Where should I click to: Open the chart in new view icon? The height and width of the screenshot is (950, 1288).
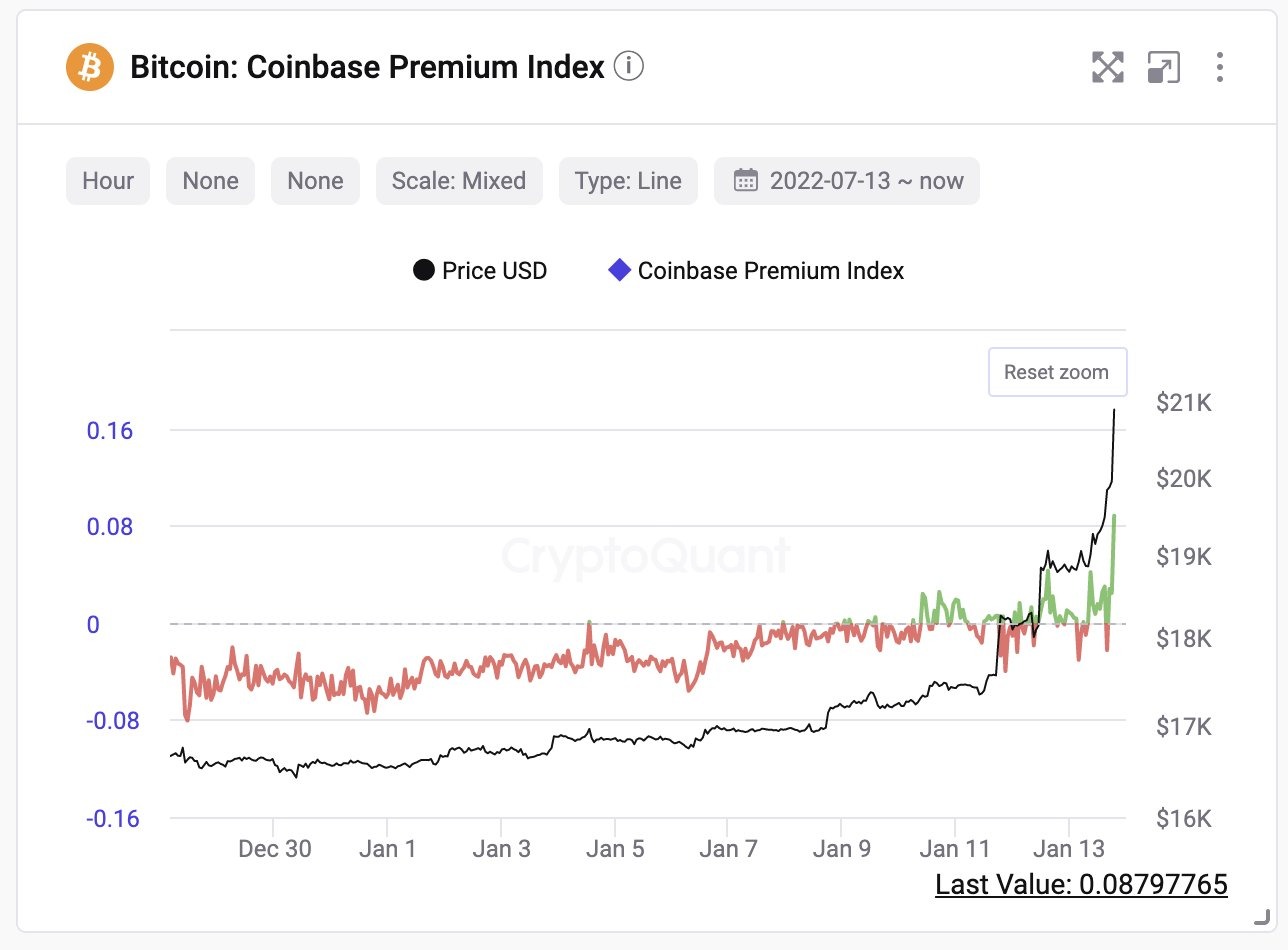coord(1163,67)
